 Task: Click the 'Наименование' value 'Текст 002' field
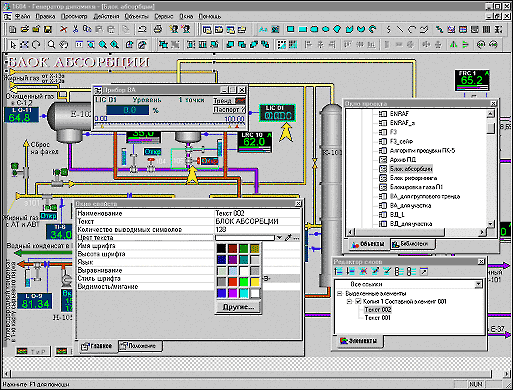click(257, 213)
